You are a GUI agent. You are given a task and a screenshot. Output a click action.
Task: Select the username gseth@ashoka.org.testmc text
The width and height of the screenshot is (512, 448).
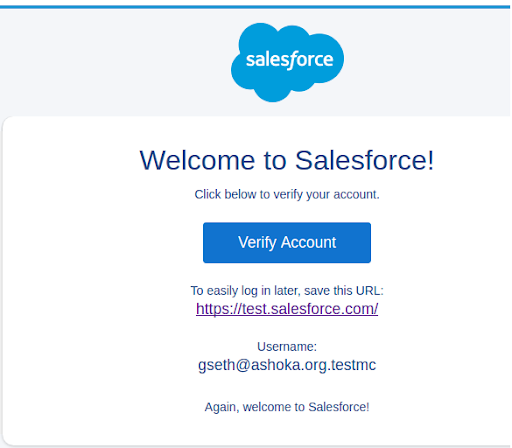[x=287, y=365]
